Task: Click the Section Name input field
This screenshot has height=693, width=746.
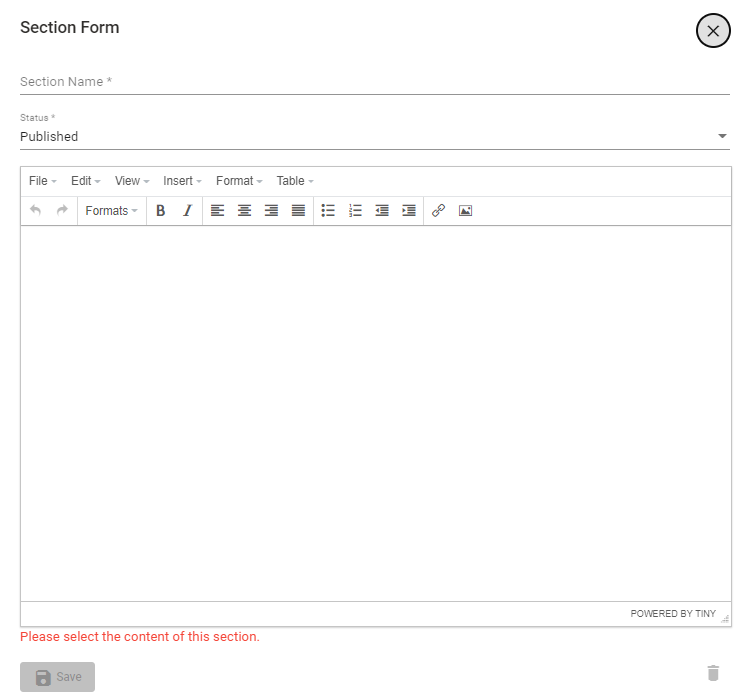Action: point(374,82)
